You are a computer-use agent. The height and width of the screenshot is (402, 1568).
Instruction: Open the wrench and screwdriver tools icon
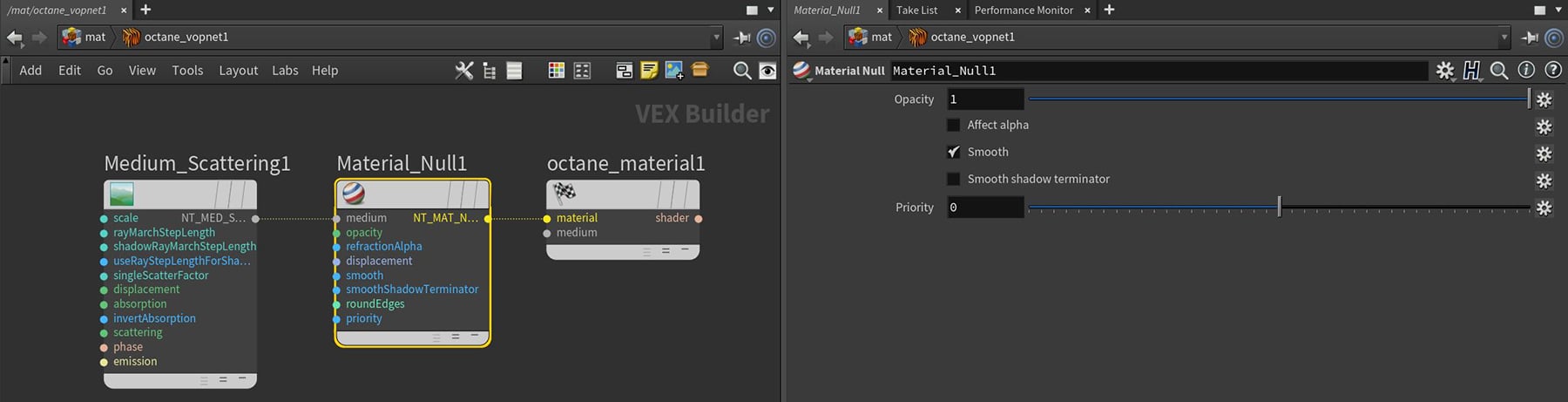[x=464, y=71]
